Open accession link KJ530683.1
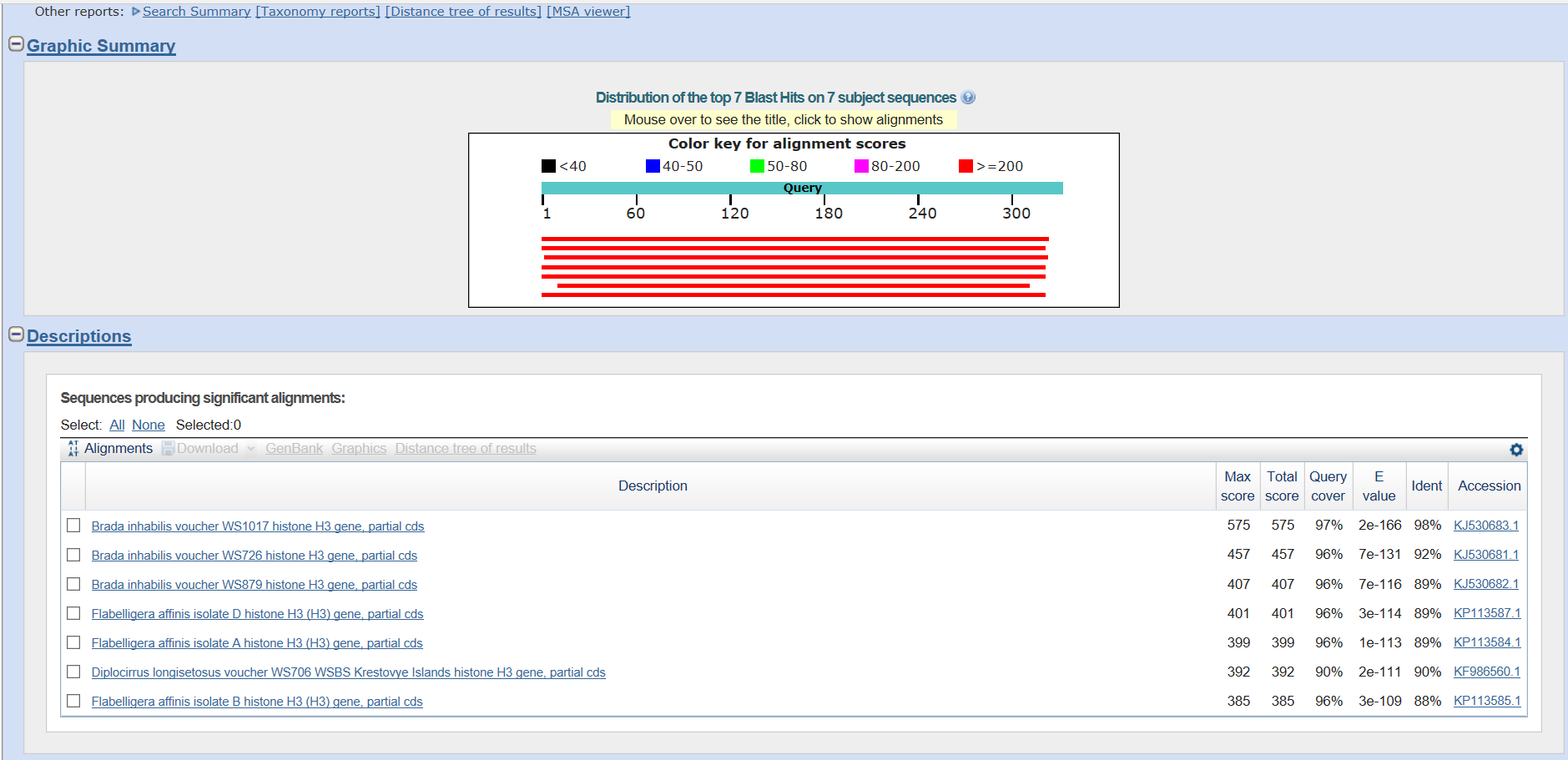This screenshot has height=760, width=1568. (x=1485, y=526)
